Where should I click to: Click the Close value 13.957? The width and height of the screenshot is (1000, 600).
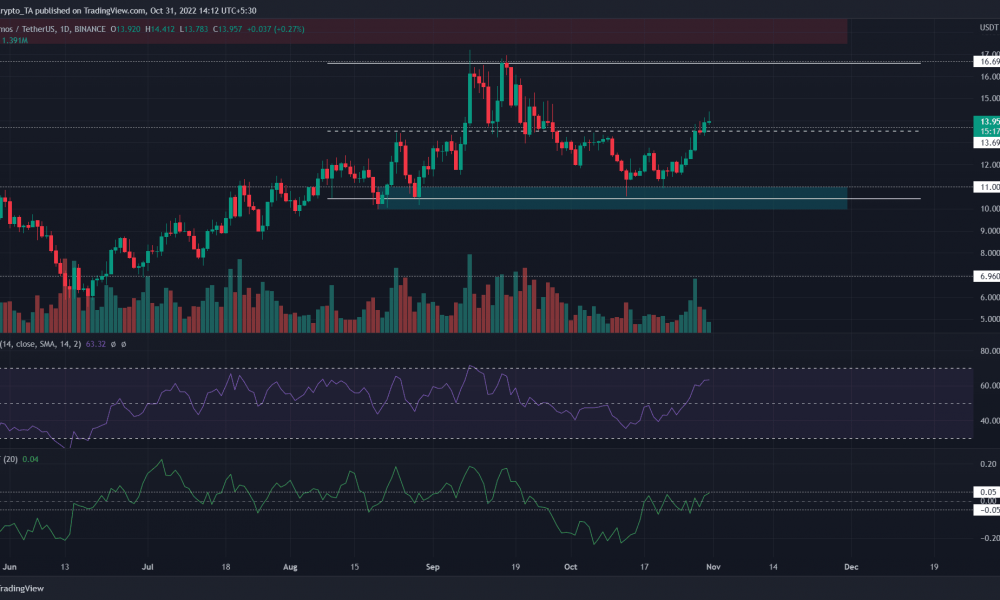(230, 29)
